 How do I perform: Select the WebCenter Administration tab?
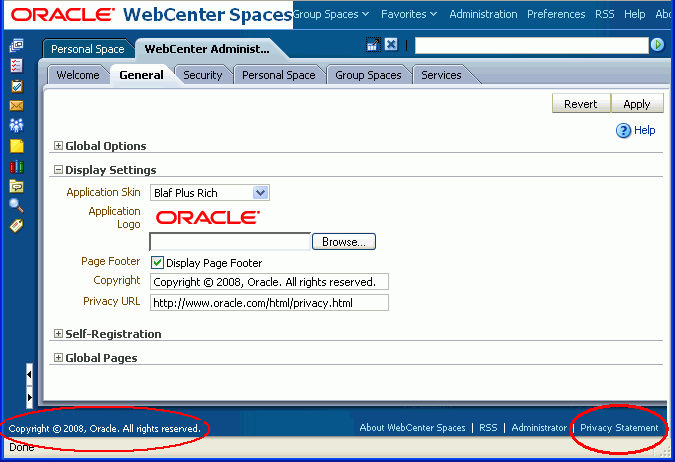point(207,49)
